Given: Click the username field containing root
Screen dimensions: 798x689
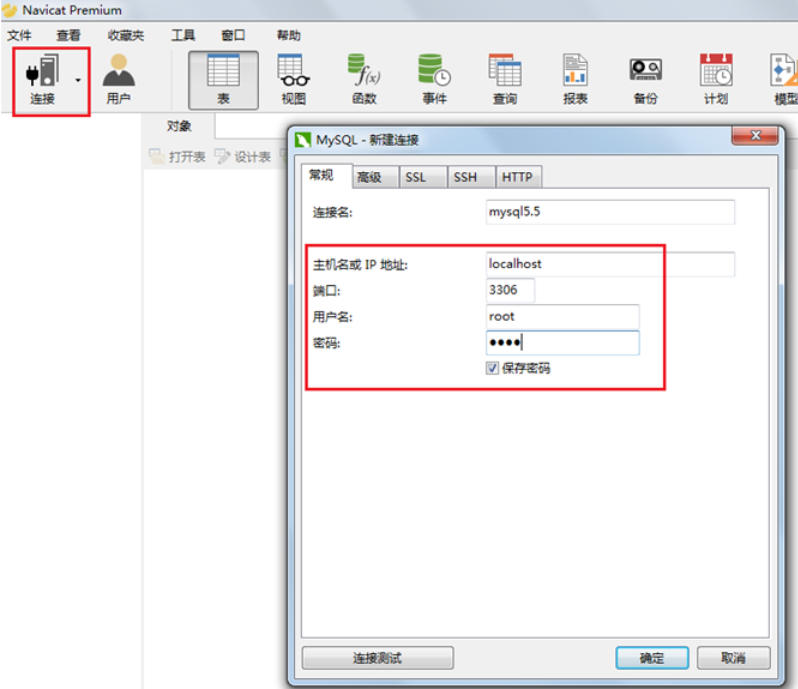Looking at the screenshot, I should pos(562,317).
